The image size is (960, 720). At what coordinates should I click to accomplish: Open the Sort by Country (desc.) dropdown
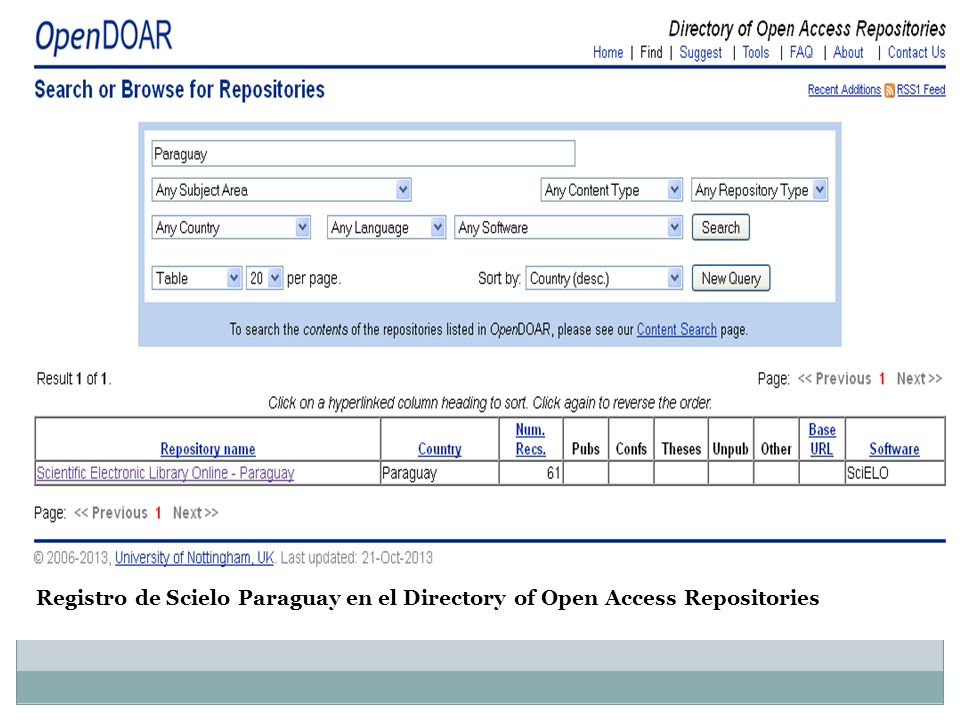(x=604, y=278)
